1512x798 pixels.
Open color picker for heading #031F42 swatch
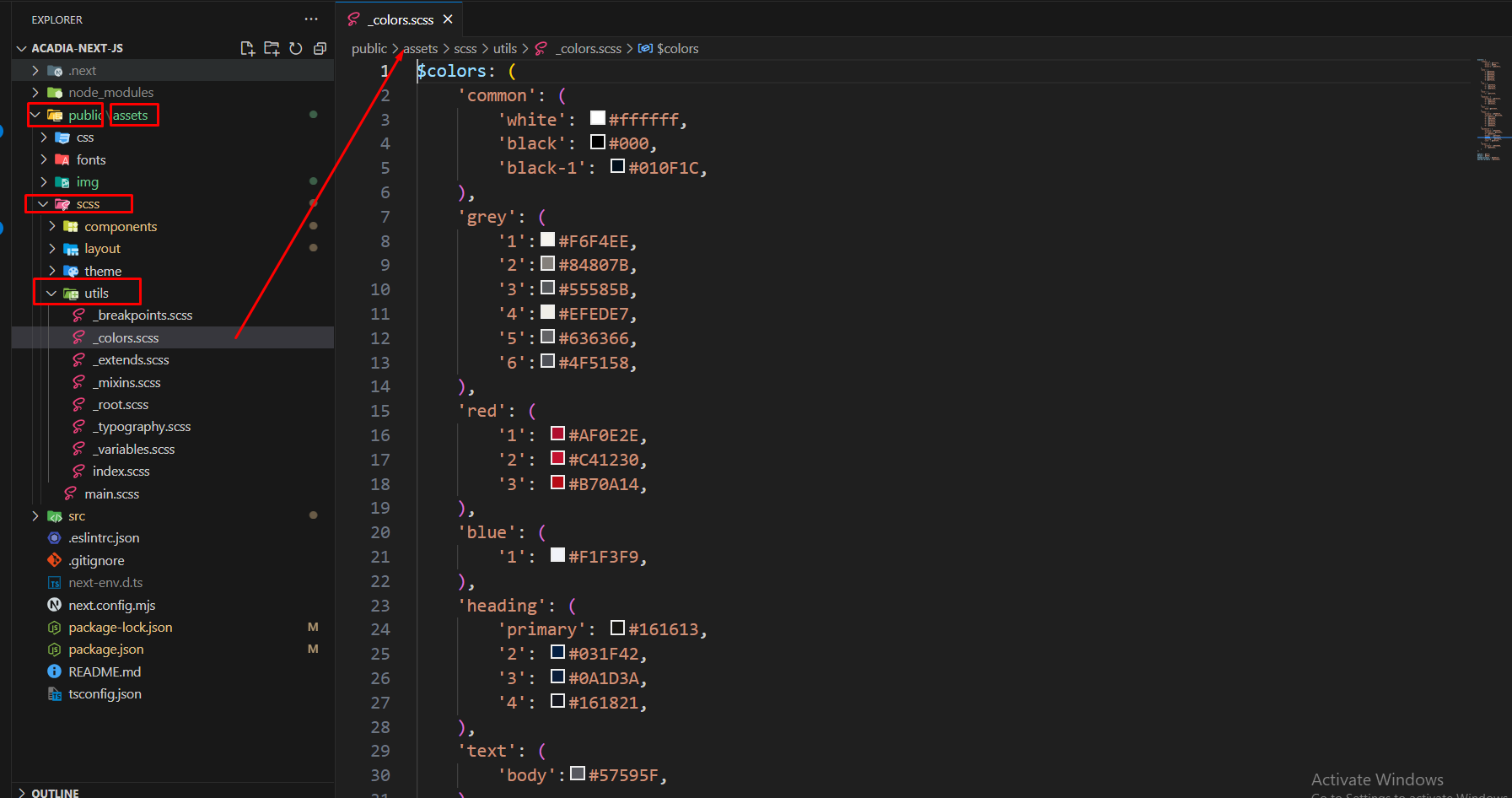pos(557,652)
